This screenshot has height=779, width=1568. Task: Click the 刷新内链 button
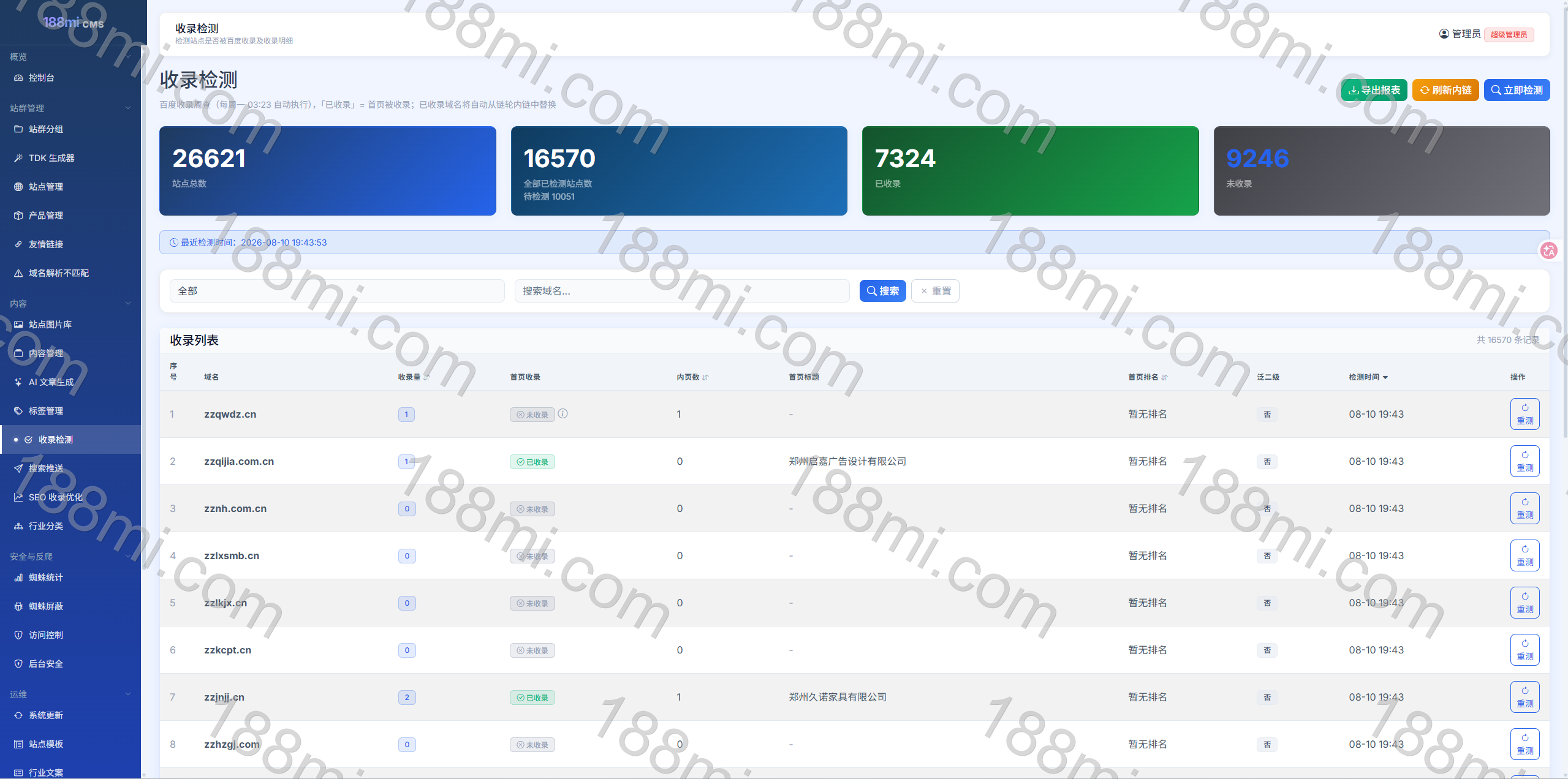point(1445,90)
